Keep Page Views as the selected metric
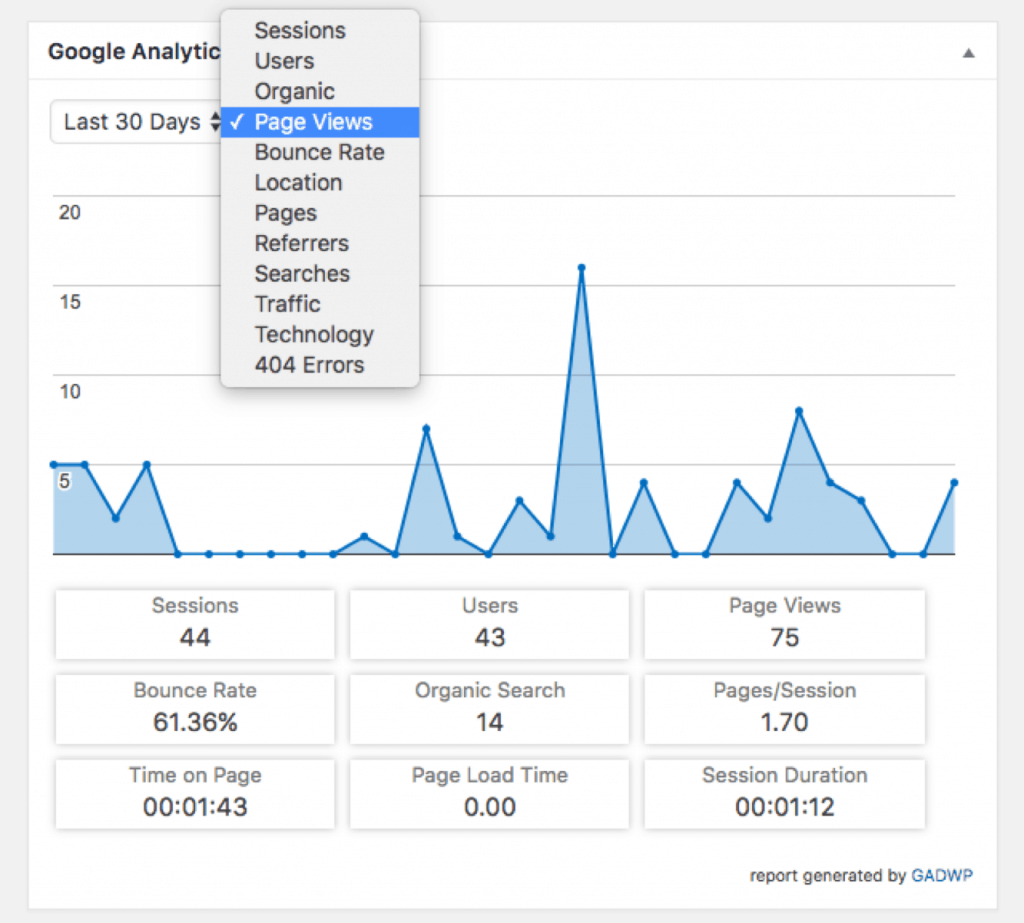Viewport: 1024px width, 923px height. (x=313, y=121)
